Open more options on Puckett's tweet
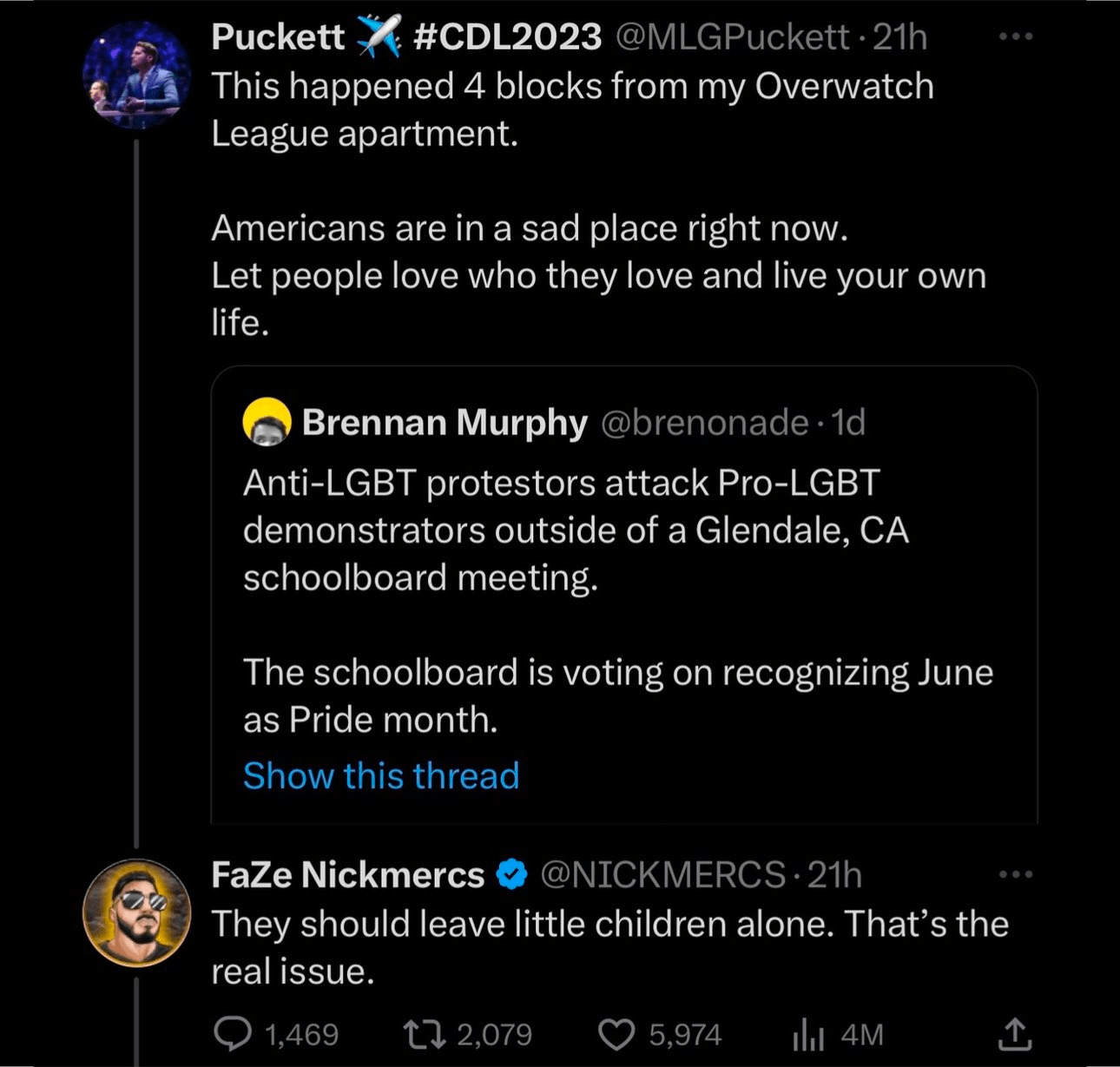Screen dimensions: 1120x1067 pyautogui.click(x=1016, y=37)
